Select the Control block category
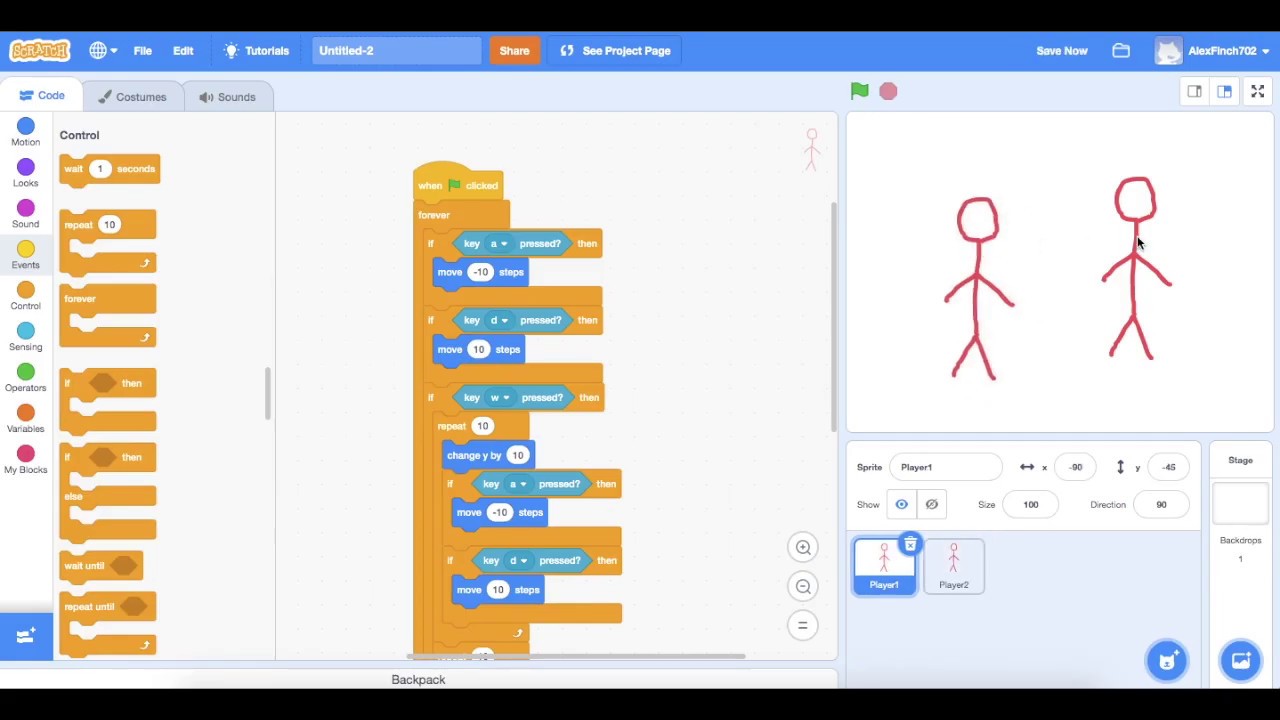The width and height of the screenshot is (1280, 720). coord(26,295)
